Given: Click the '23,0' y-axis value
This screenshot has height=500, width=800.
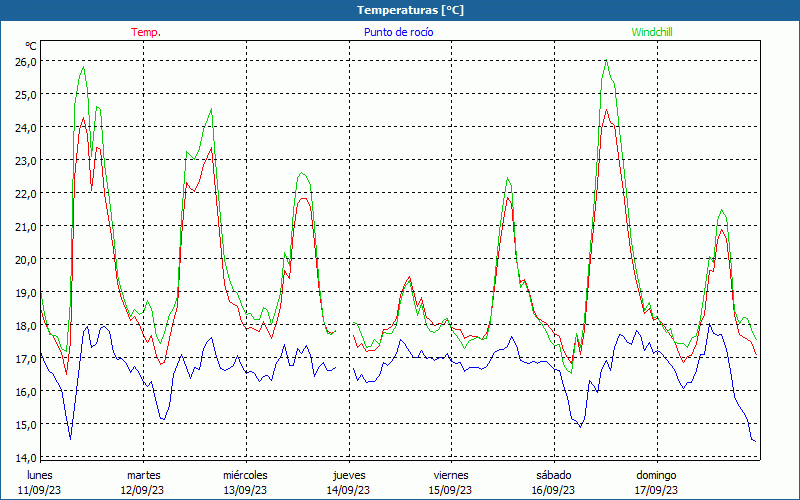Looking at the screenshot, I should pyautogui.click(x=27, y=161).
